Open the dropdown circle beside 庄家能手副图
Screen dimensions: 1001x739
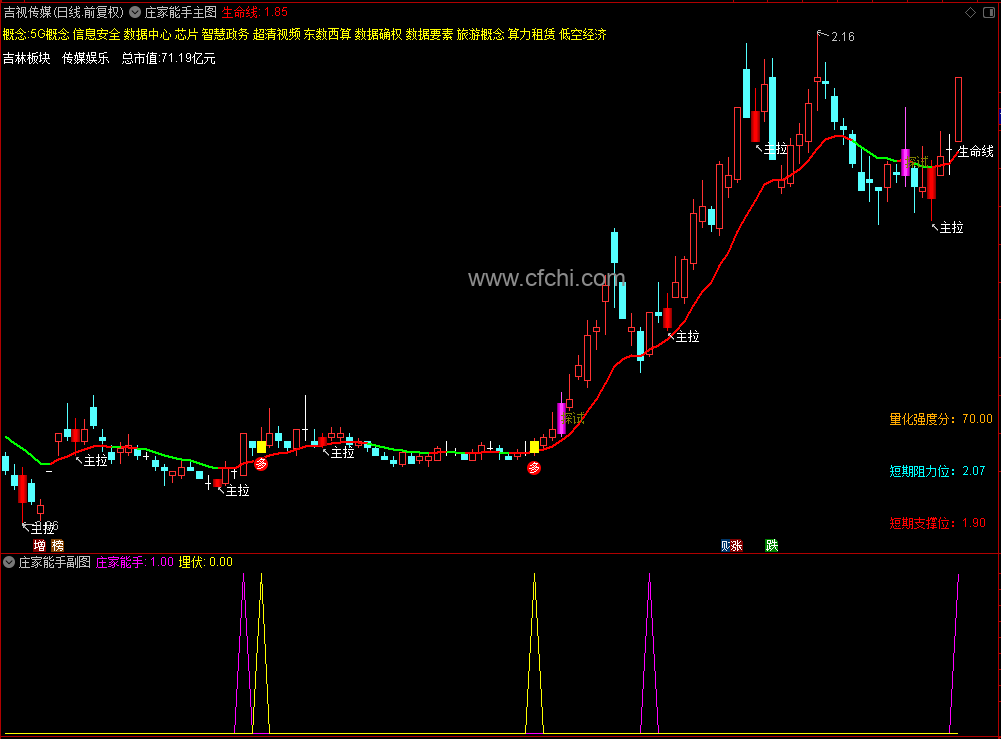[x=9, y=562]
